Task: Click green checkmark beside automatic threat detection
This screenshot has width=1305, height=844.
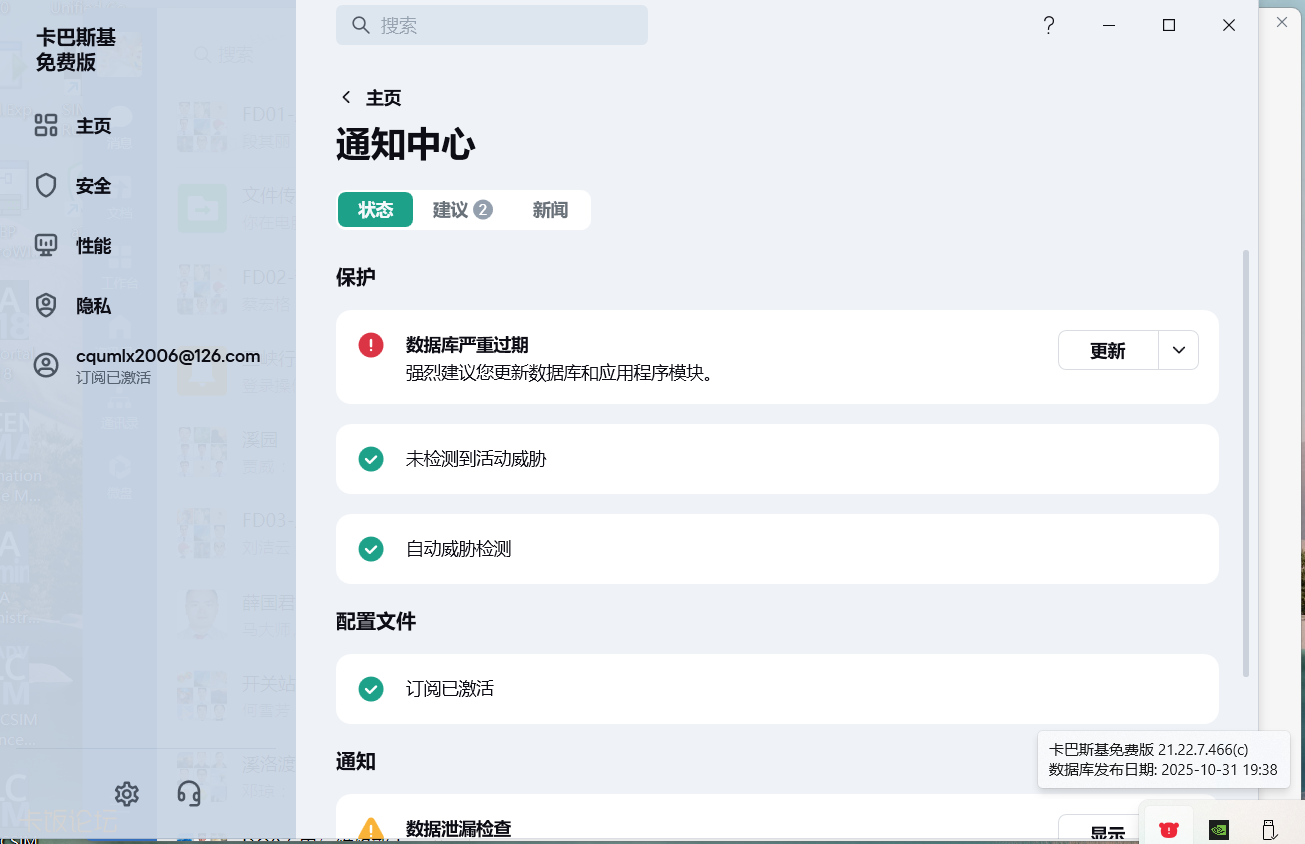Action: 371,549
